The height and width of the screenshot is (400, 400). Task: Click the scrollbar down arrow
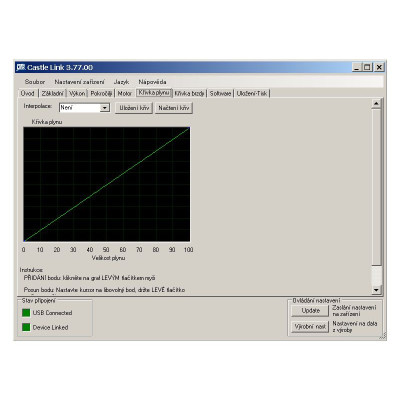pos(376,290)
